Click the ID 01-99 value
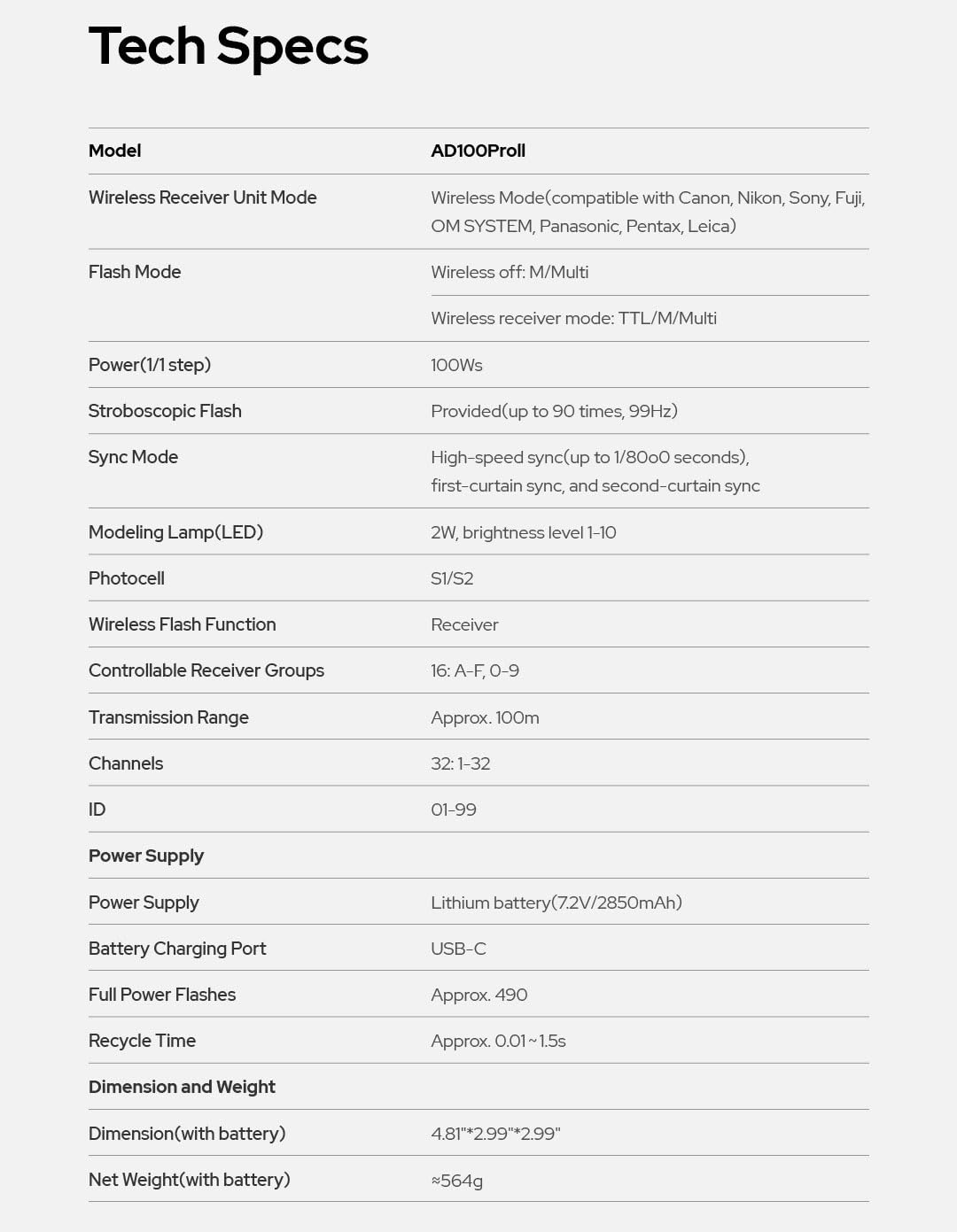This screenshot has height=1232, width=957. click(454, 810)
